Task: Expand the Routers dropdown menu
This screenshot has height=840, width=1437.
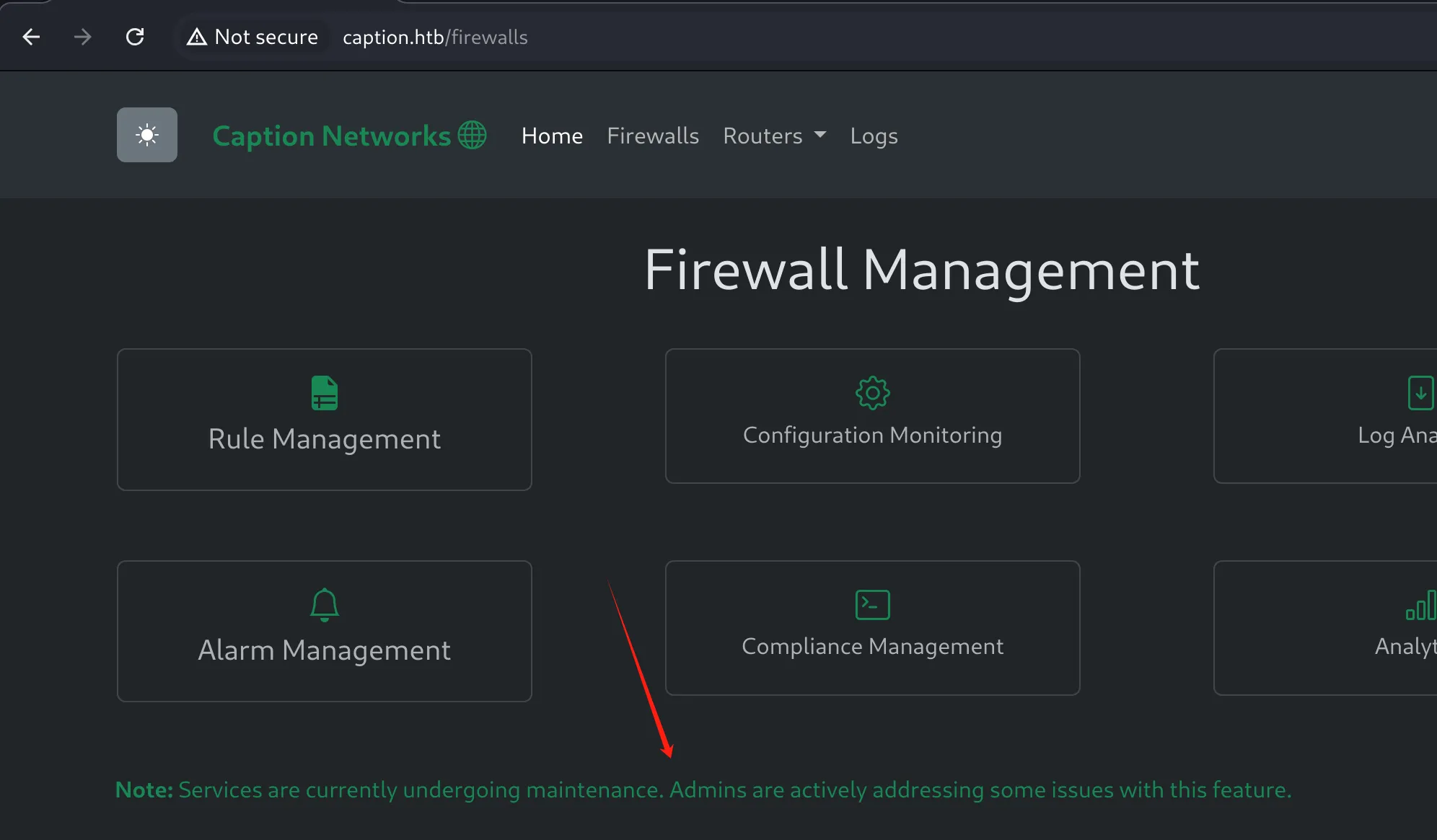Action: pos(775,136)
